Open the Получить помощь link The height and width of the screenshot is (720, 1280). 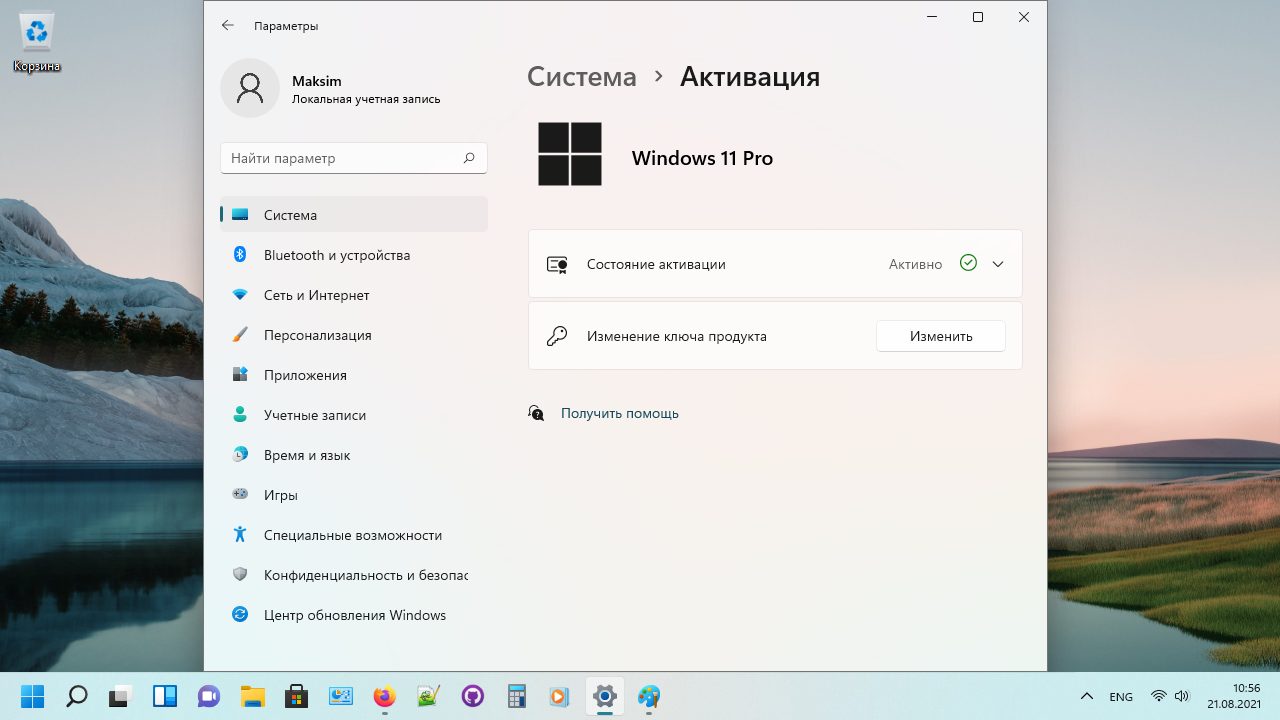620,413
